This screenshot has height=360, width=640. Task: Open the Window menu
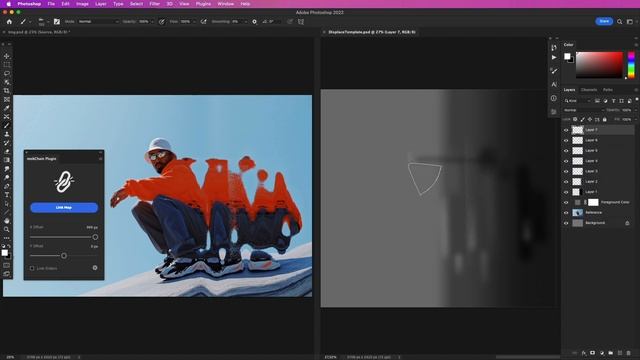tap(225, 4)
